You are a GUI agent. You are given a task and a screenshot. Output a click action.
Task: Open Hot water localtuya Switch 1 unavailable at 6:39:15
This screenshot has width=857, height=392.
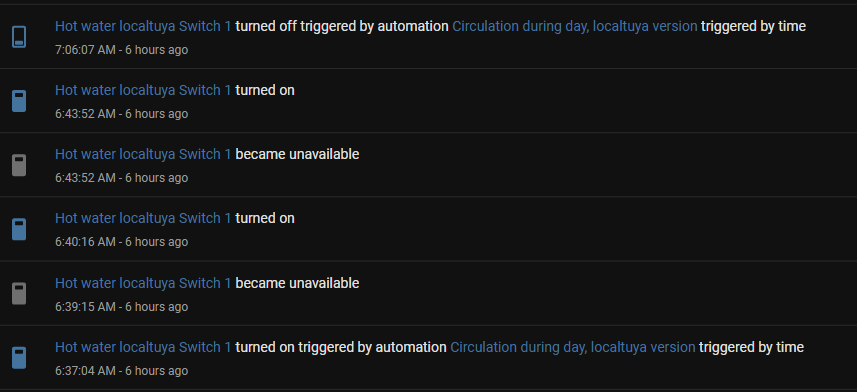pyautogui.click(x=143, y=283)
